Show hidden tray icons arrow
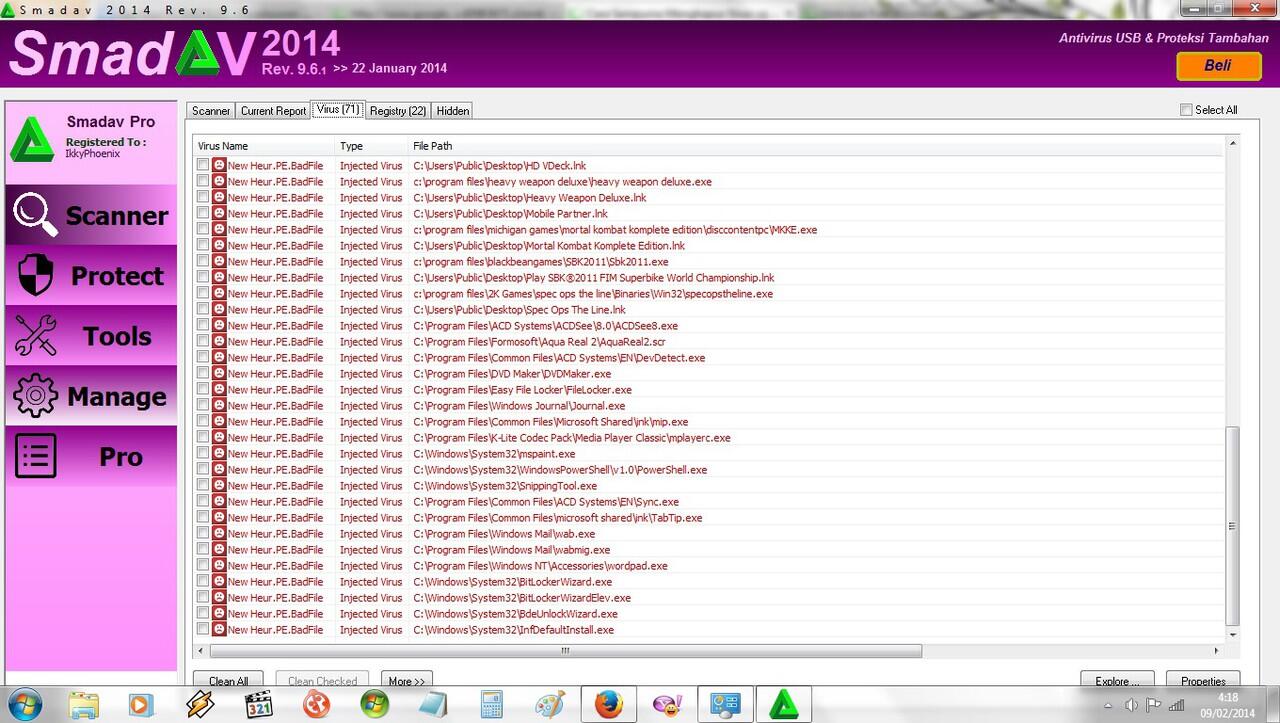 (1108, 704)
